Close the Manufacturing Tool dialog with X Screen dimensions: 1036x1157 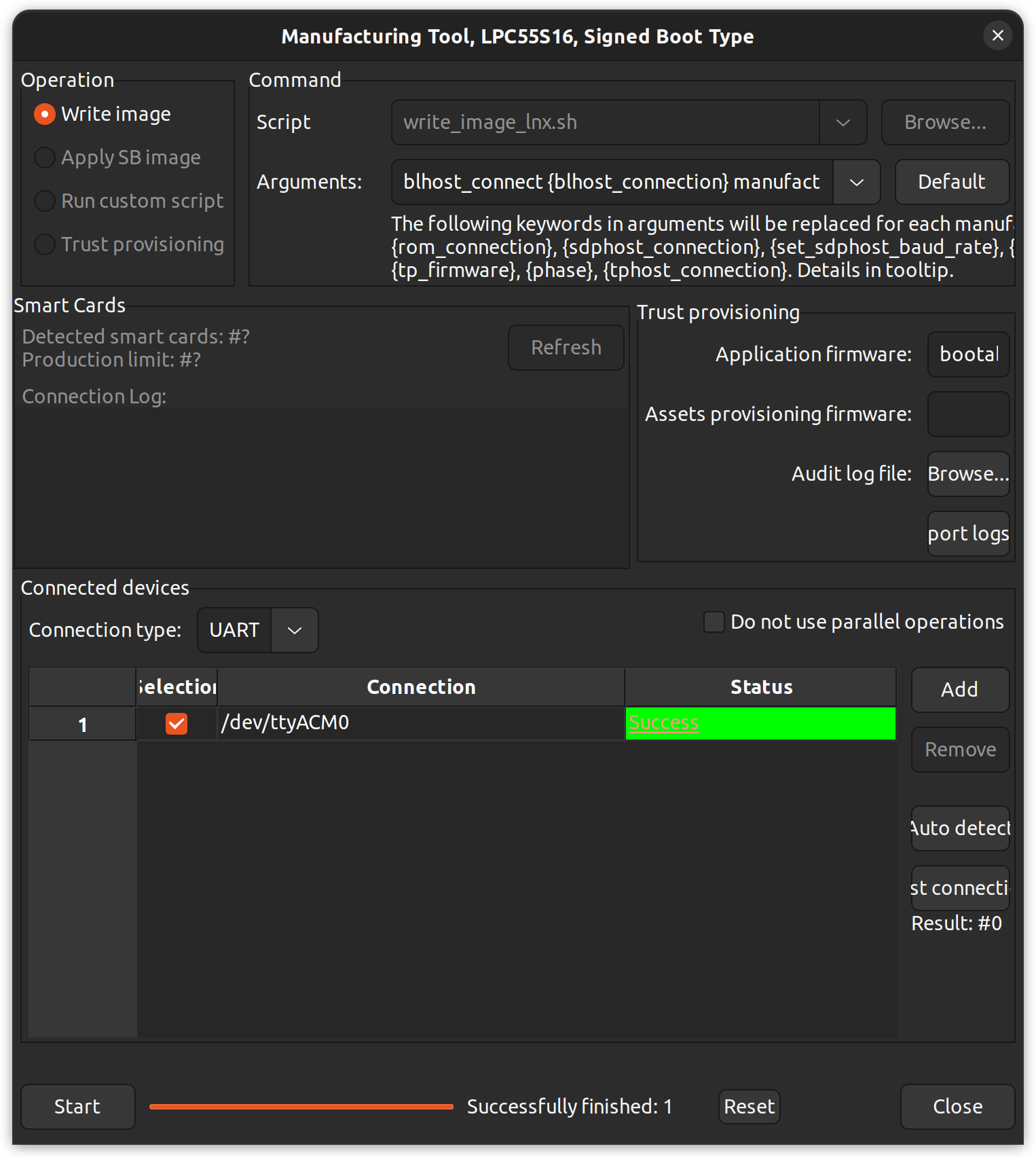(x=997, y=35)
